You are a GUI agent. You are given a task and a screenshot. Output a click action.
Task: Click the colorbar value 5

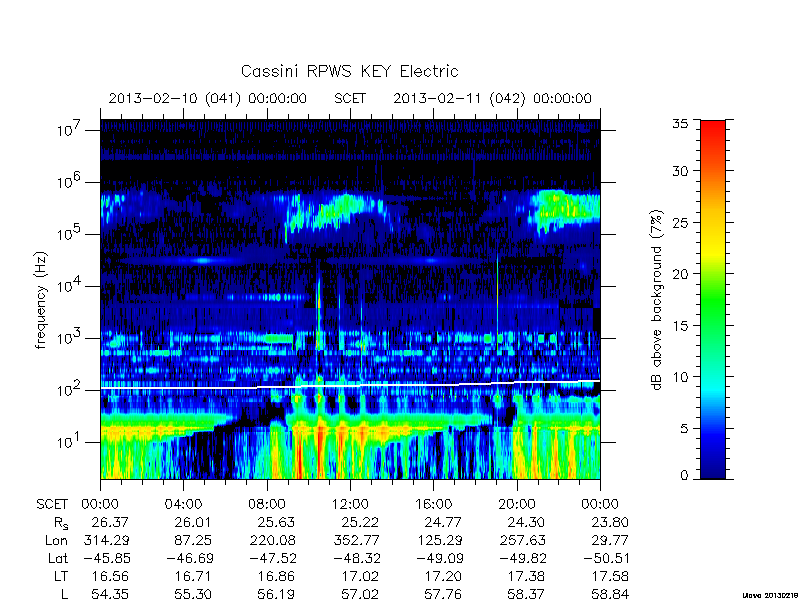click(684, 428)
